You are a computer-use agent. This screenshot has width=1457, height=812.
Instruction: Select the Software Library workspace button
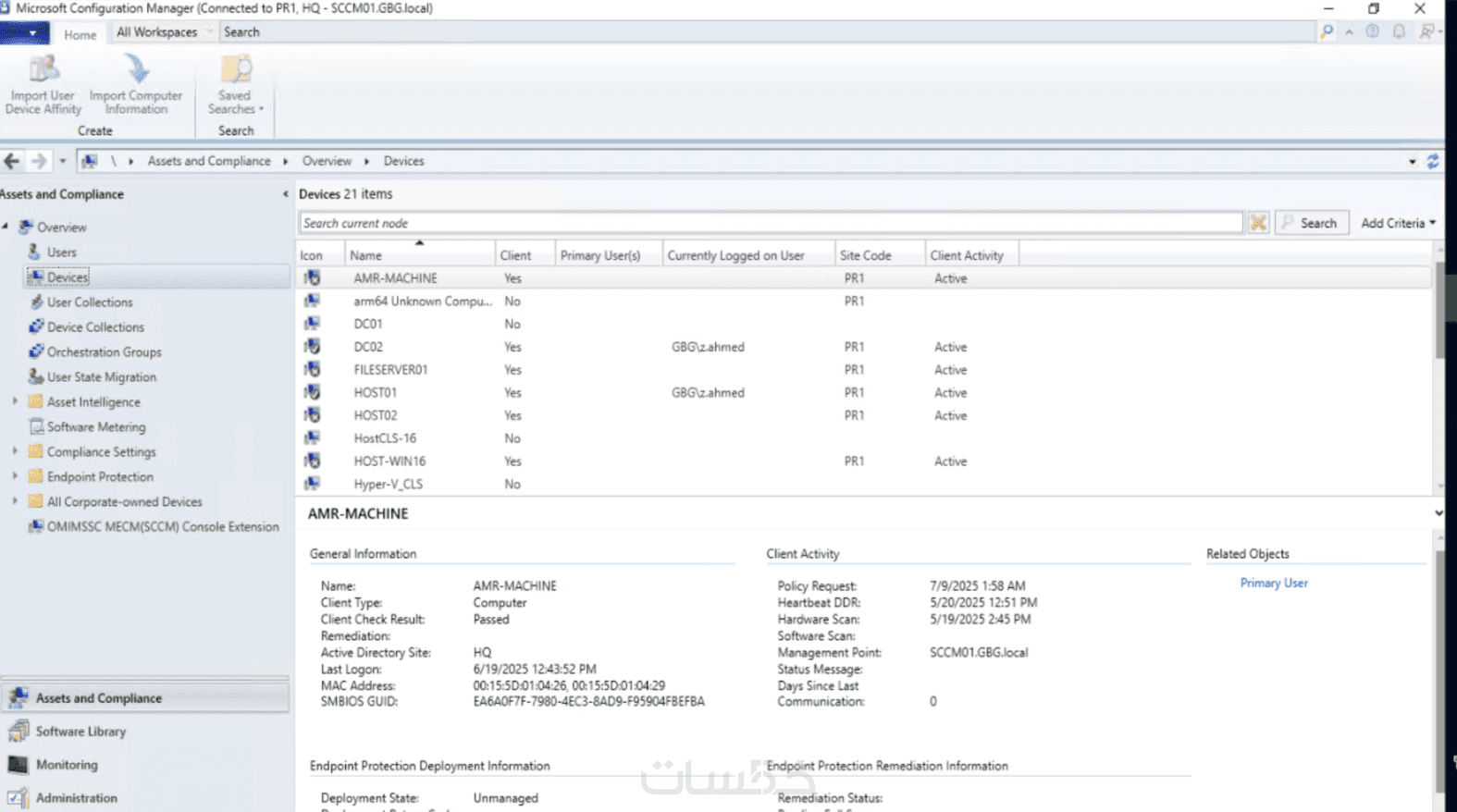click(145, 732)
